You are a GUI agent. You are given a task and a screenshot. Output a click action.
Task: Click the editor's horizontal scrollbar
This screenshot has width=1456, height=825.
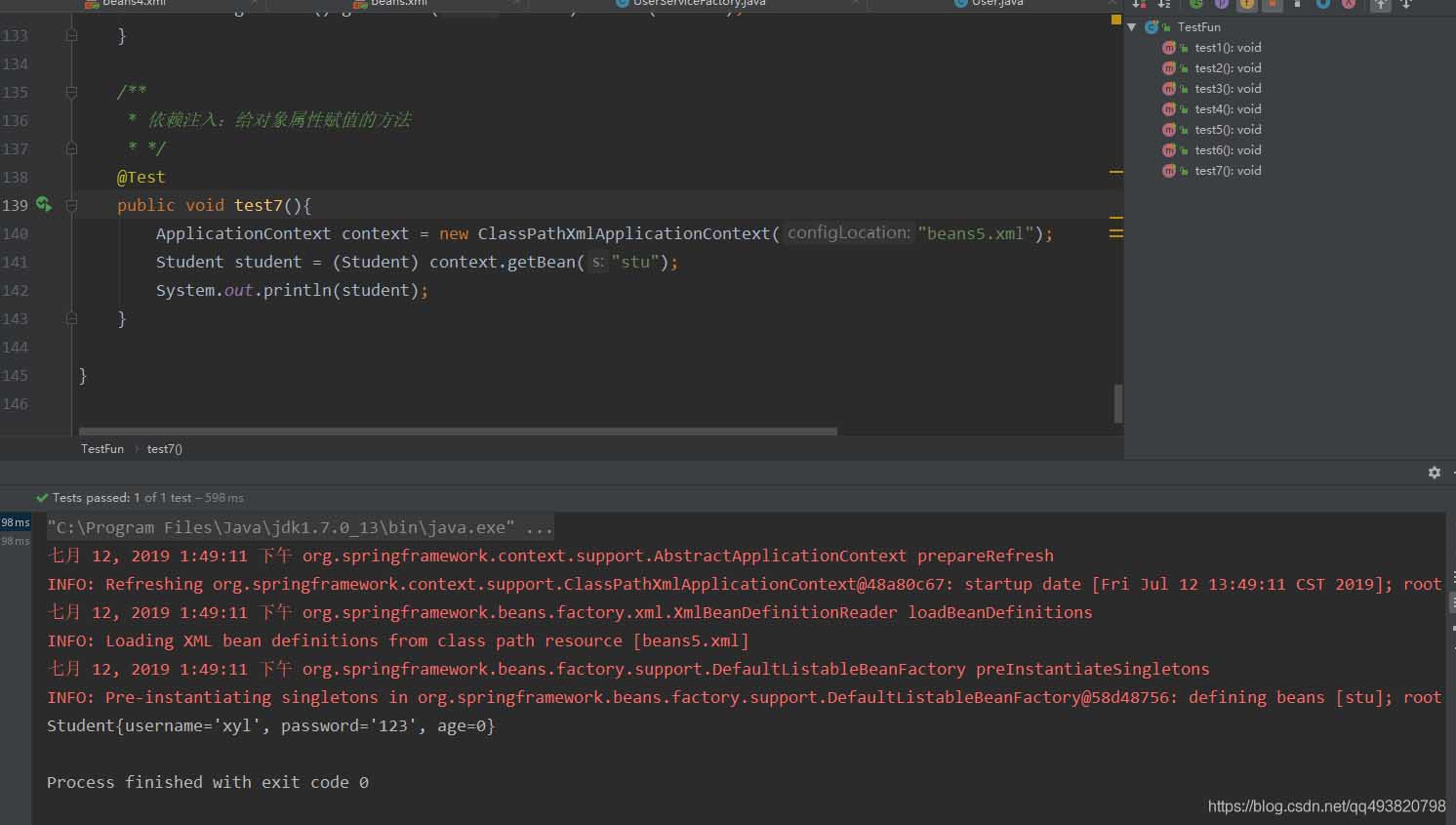pyautogui.click(x=458, y=431)
